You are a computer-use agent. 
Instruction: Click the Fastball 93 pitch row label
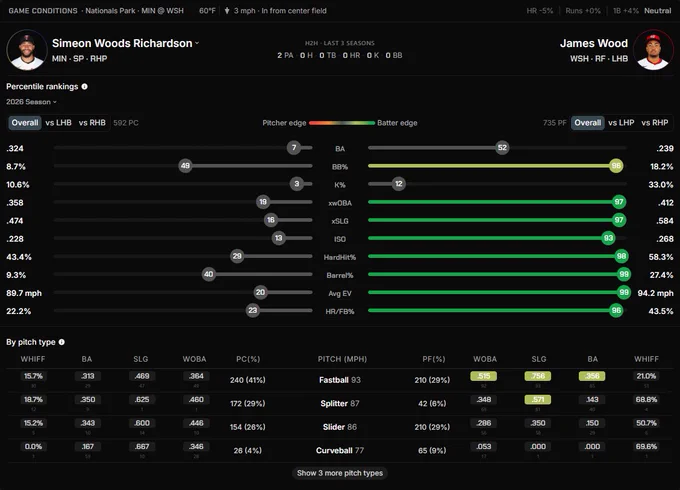[340, 380]
